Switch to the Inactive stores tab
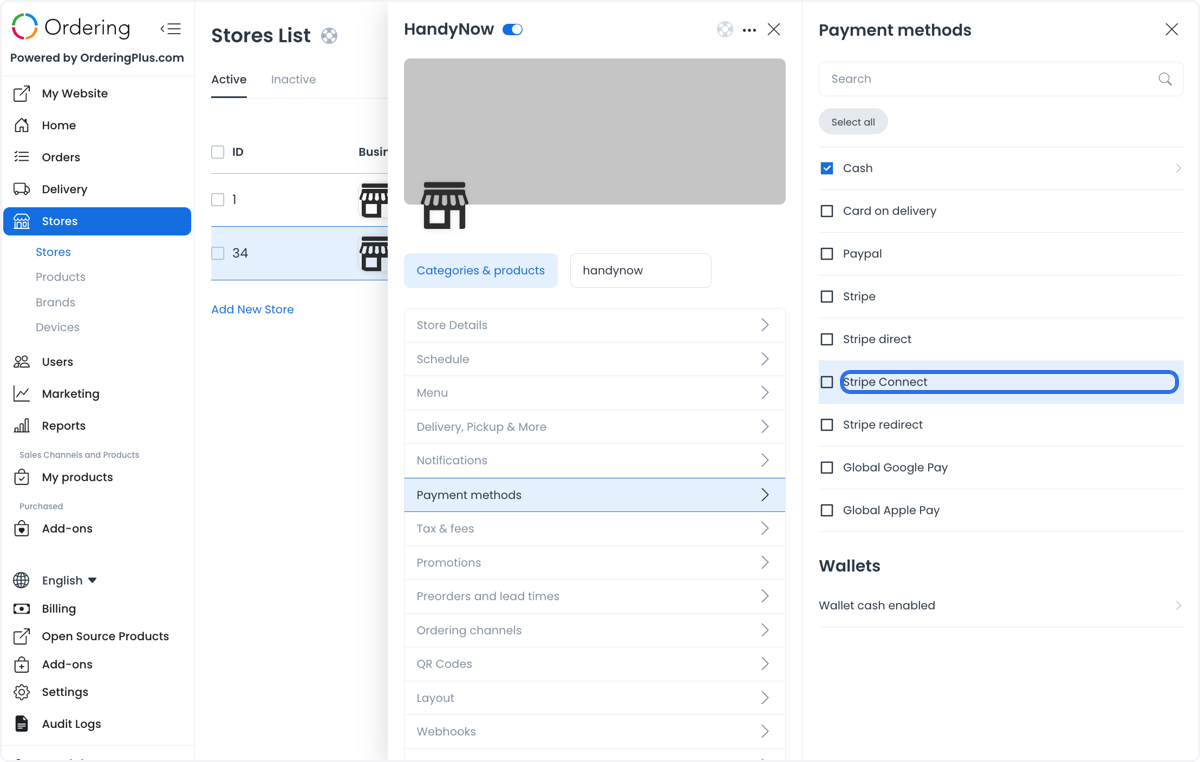 point(293,79)
